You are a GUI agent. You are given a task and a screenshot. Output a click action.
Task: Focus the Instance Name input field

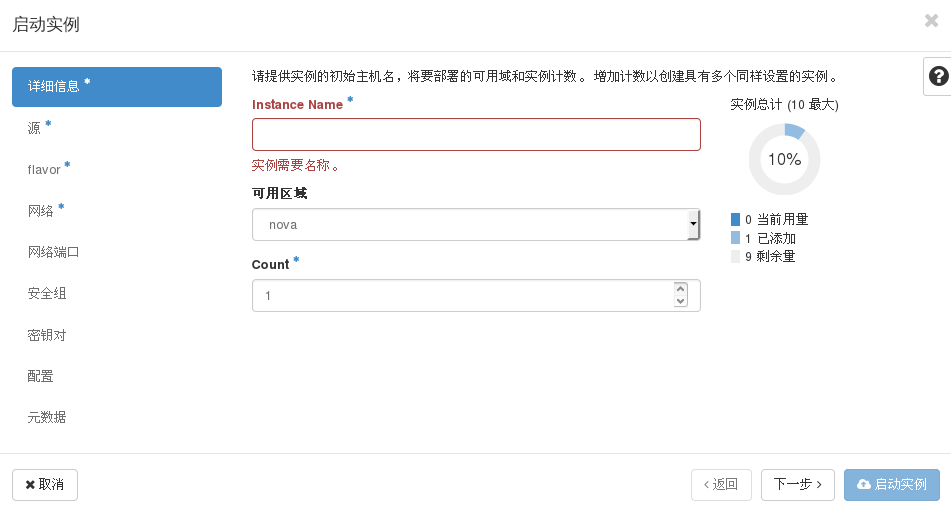pos(476,135)
